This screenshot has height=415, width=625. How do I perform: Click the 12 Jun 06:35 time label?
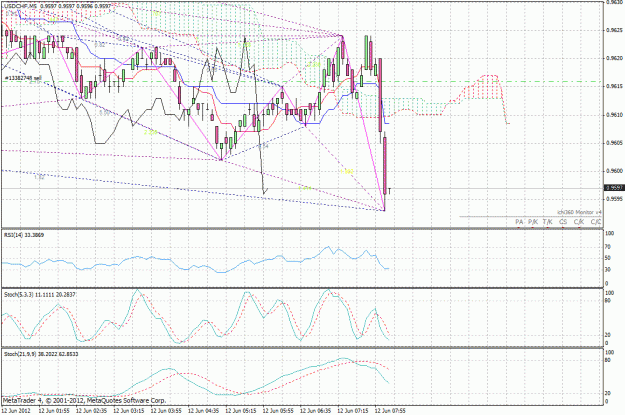(316, 410)
